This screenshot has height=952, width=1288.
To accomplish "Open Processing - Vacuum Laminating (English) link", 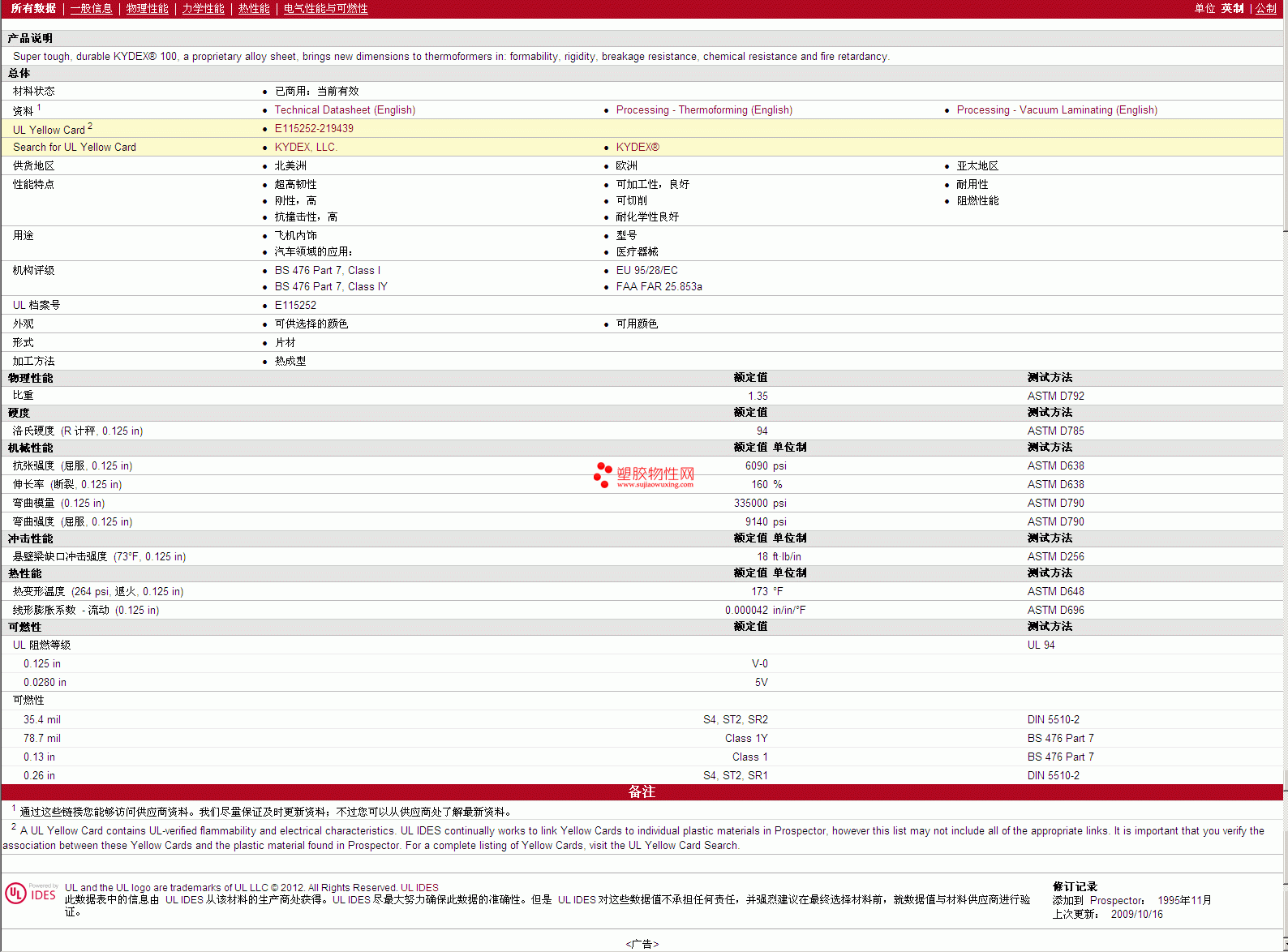I will [1057, 109].
